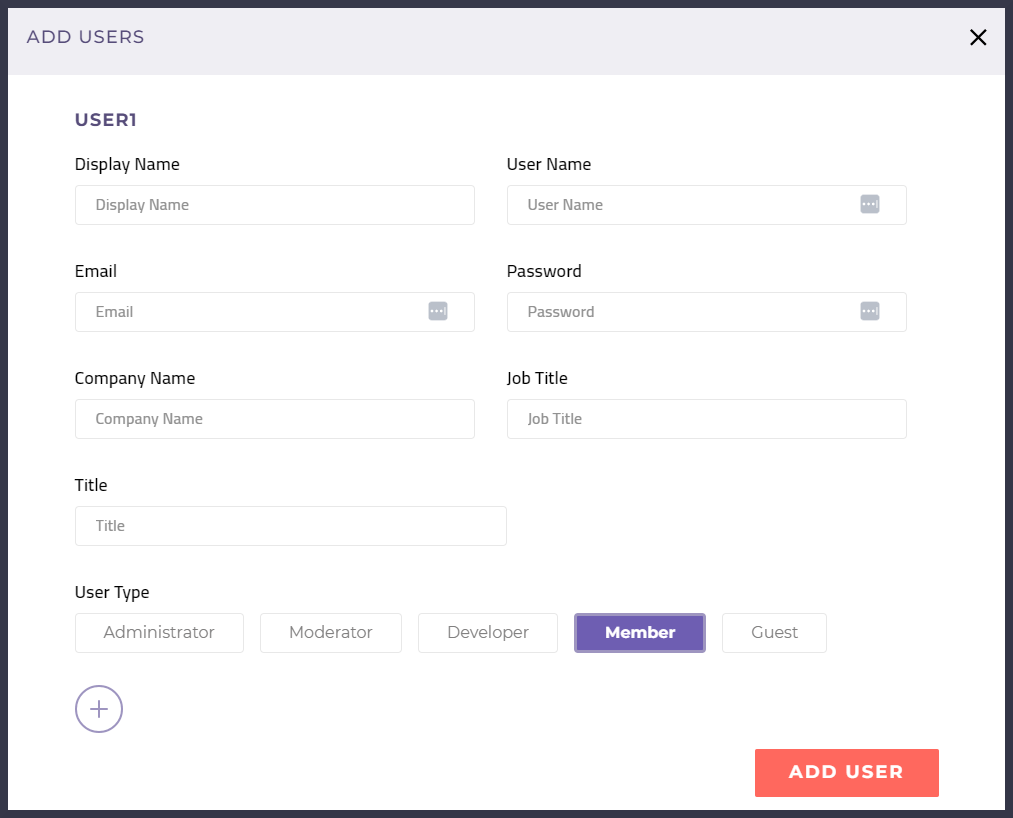Focus the Company Name field
Viewport: 1013px width, 818px height.
click(274, 419)
